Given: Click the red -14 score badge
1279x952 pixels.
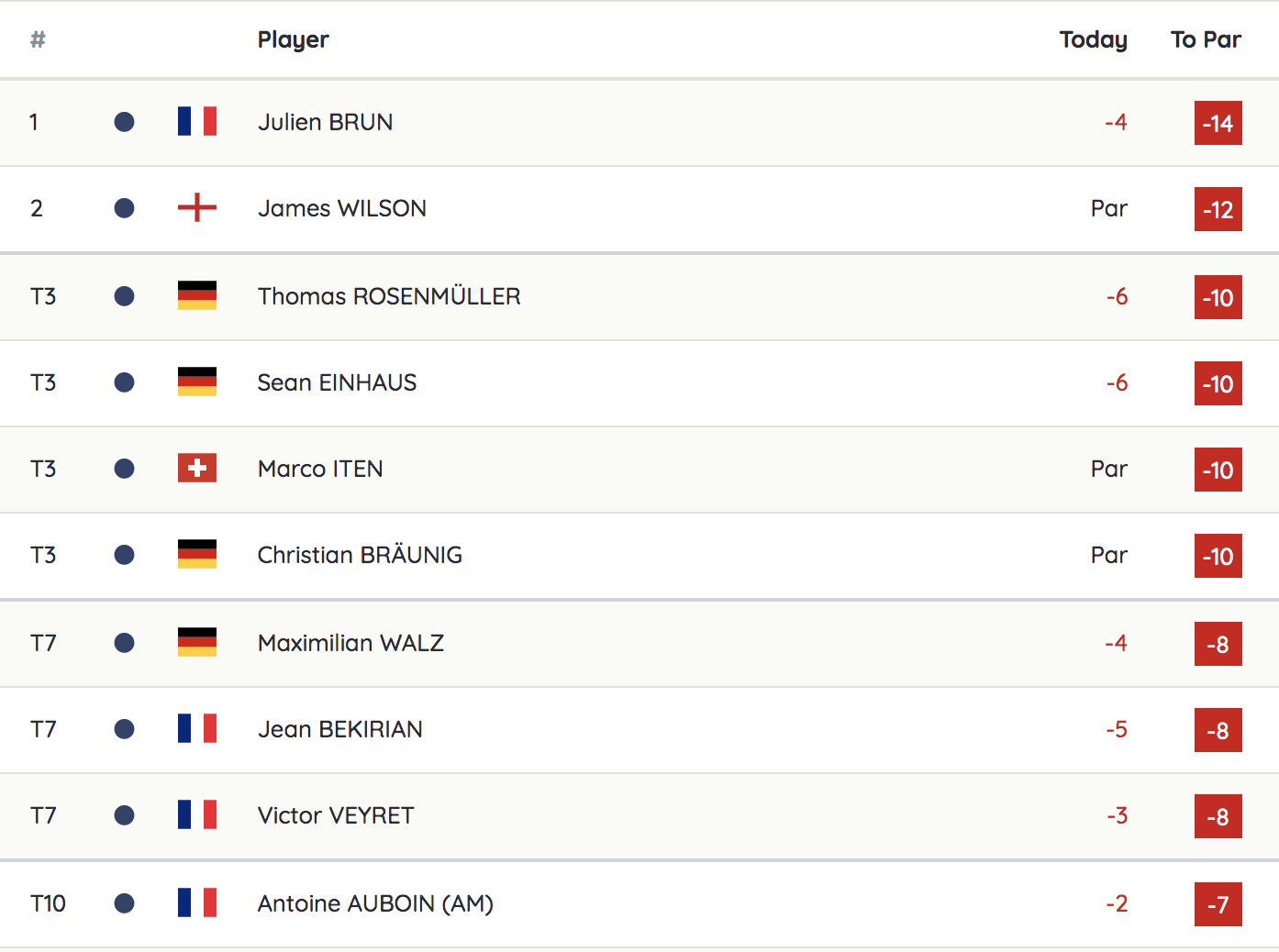Looking at the screenshot, I should 1218,123.
